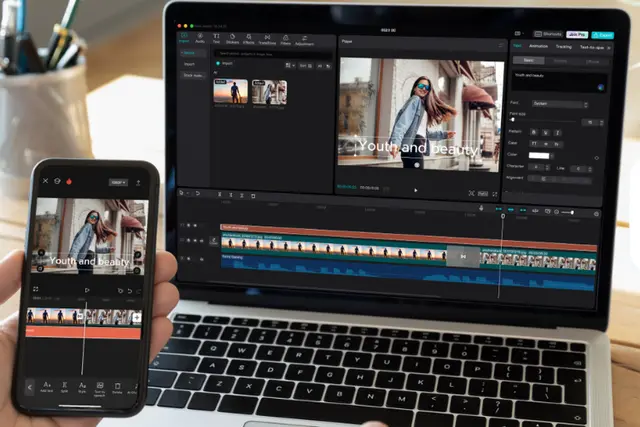Open the Text tab in top toolbar
Viewport: 640px width, 427px height.
point(216,38)
